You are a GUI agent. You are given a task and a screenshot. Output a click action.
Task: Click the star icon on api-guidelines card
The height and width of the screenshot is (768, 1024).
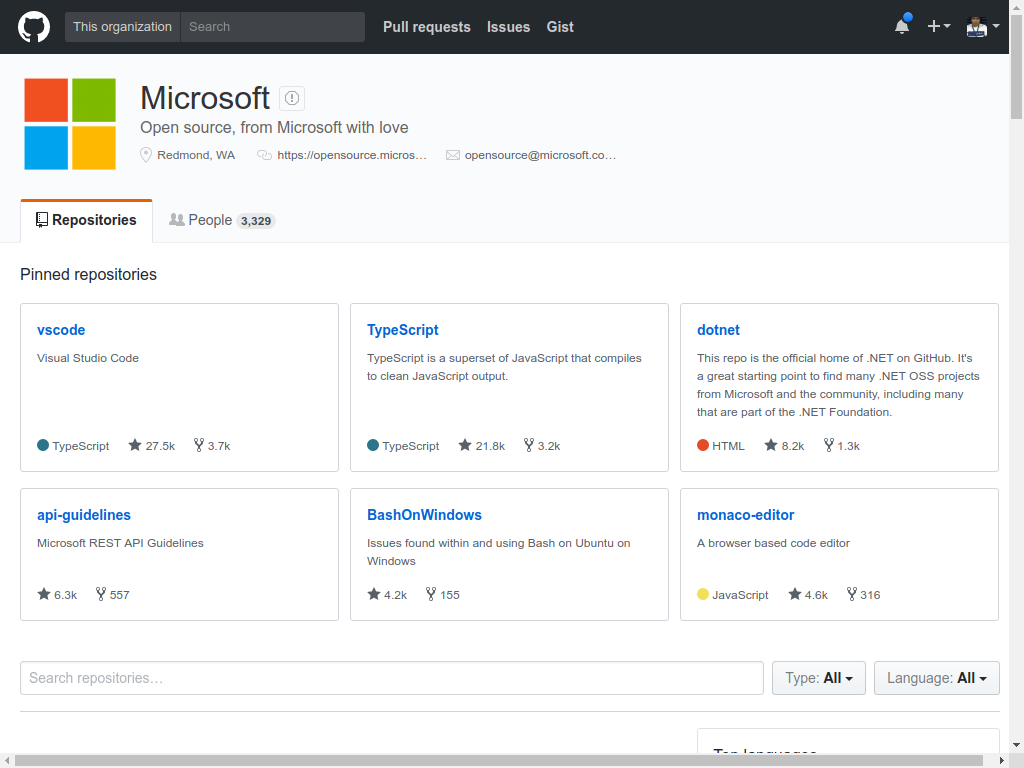point(44,594)
